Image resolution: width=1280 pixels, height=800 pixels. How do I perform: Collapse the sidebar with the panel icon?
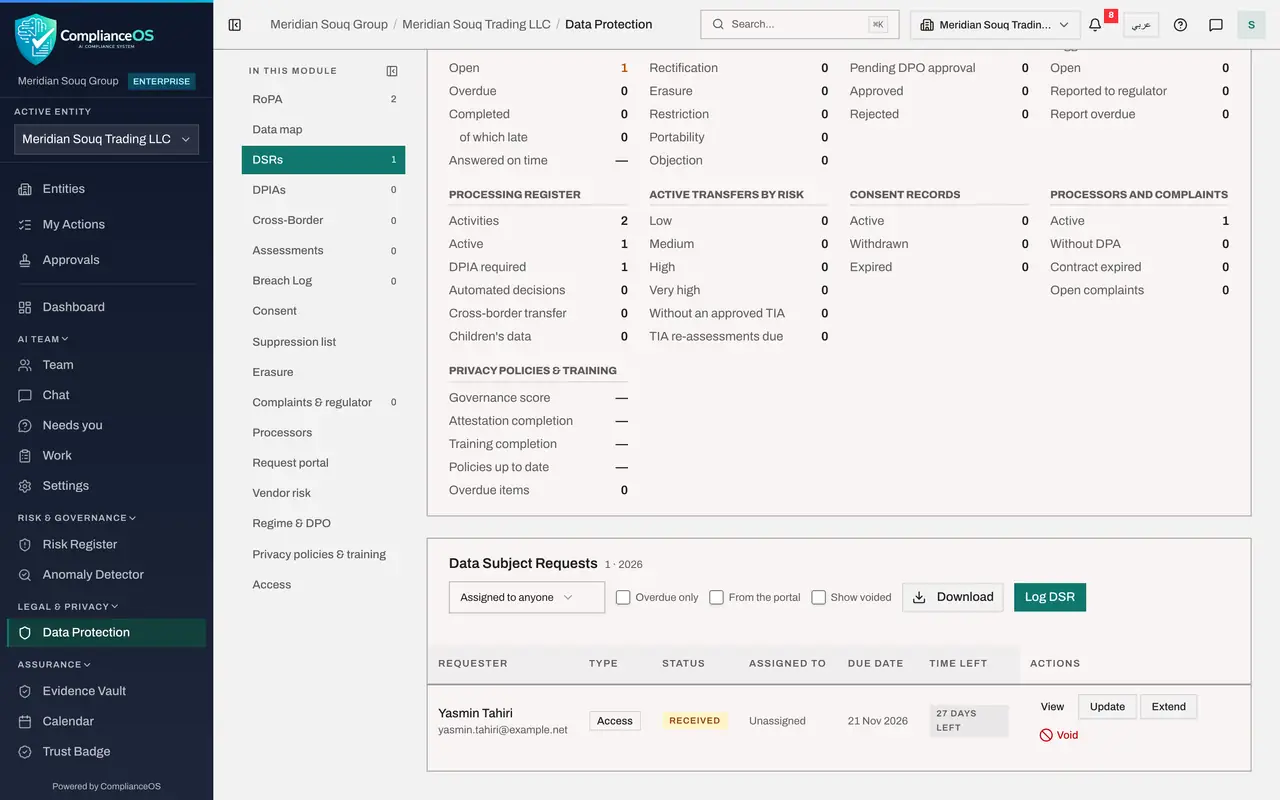tap(235, 25)
